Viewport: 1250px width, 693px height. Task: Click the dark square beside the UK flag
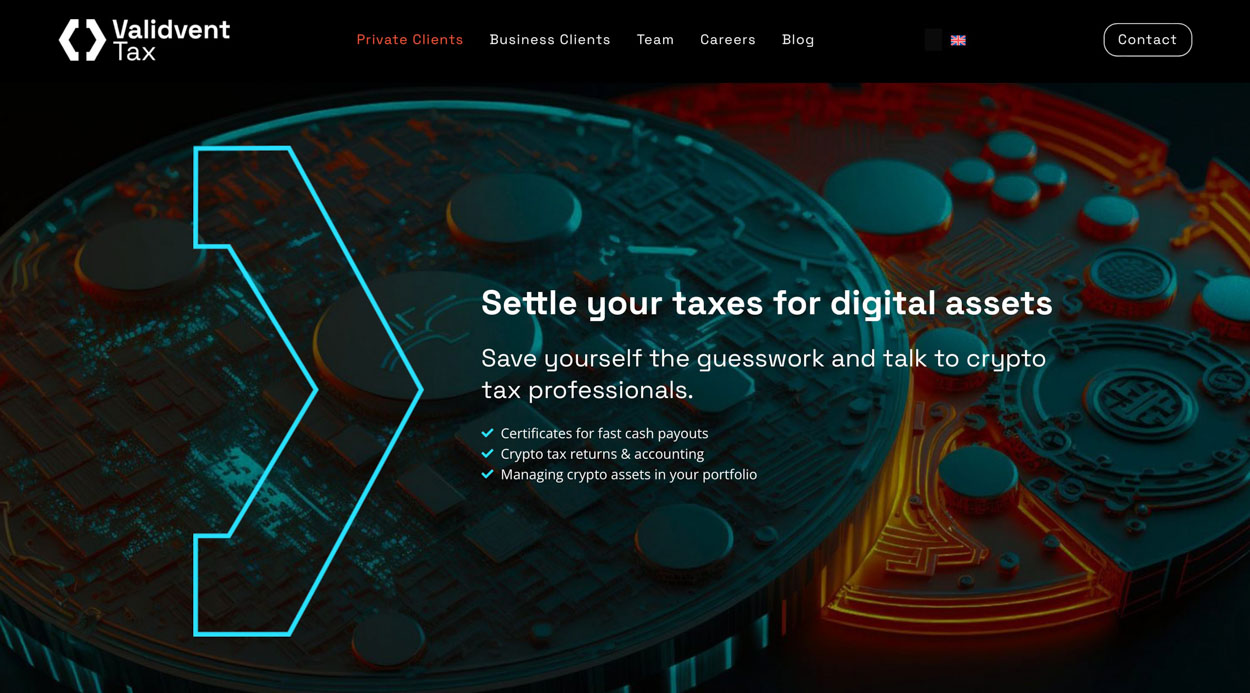(x=933, y=40)
